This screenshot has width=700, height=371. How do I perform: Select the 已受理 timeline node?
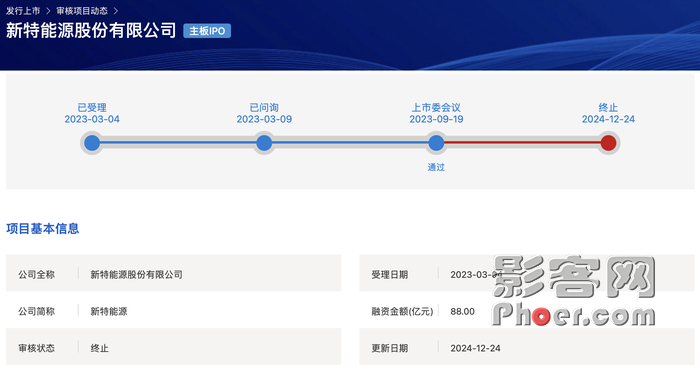coord(92,143)
